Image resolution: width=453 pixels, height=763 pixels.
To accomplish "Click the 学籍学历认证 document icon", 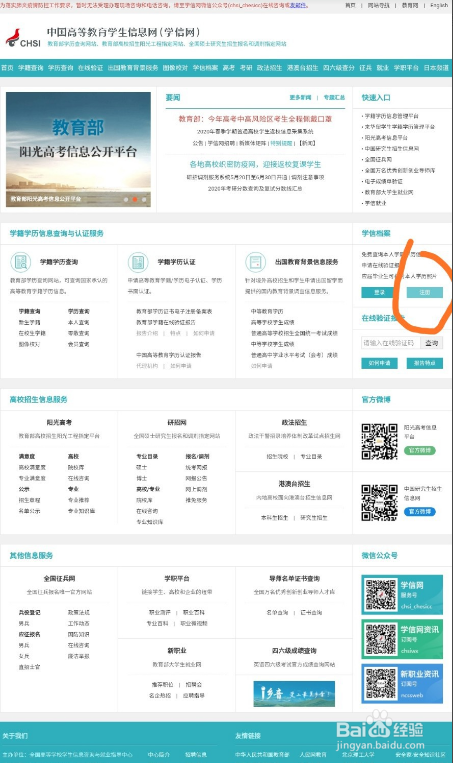I will pyautogui.click(x=138, y=262).
